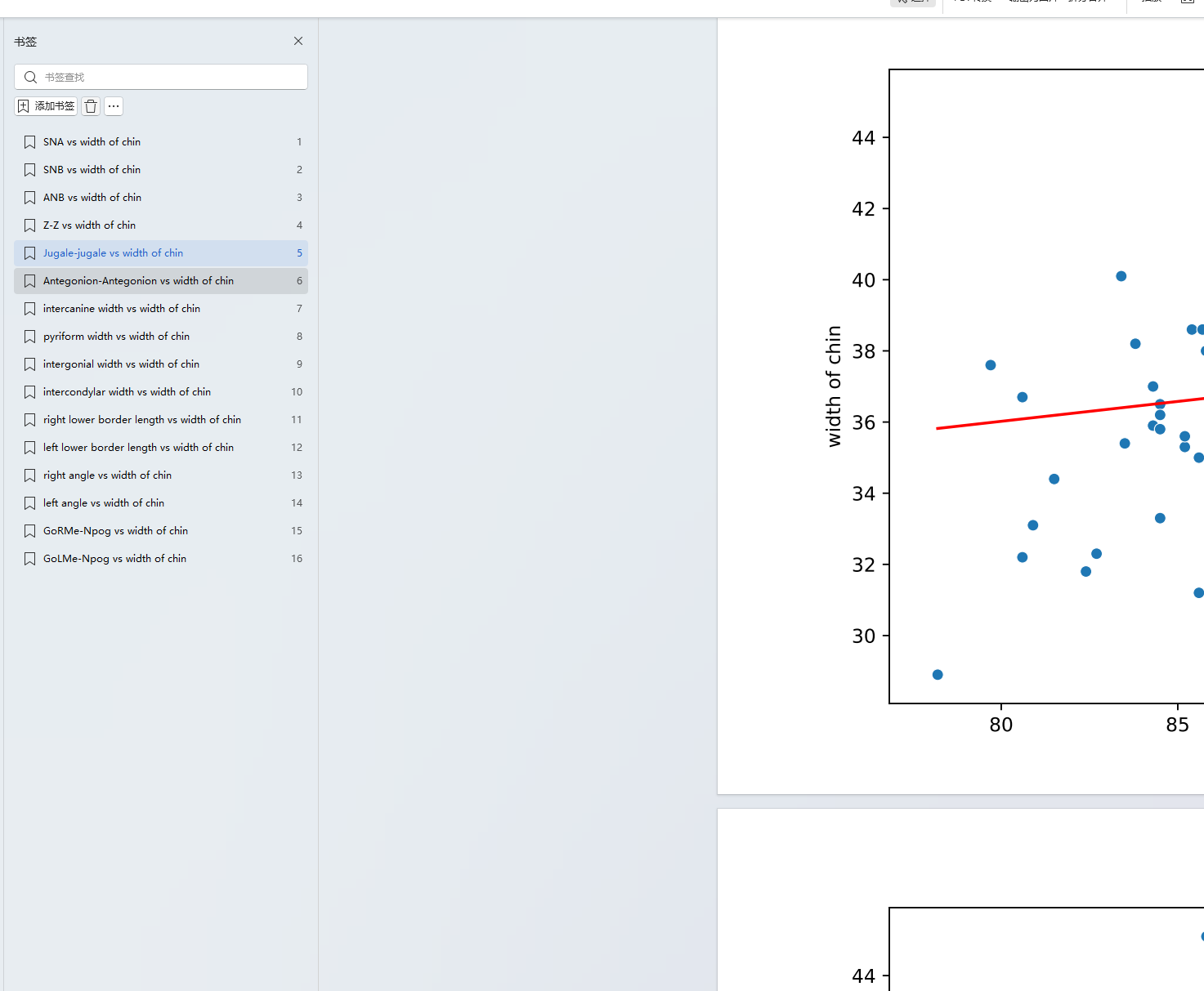The width and height of the screenshot is (1204, 991).
Task: Jump to the pyriform width vs width of chin bookmark
Action: [x=161, y=337]
